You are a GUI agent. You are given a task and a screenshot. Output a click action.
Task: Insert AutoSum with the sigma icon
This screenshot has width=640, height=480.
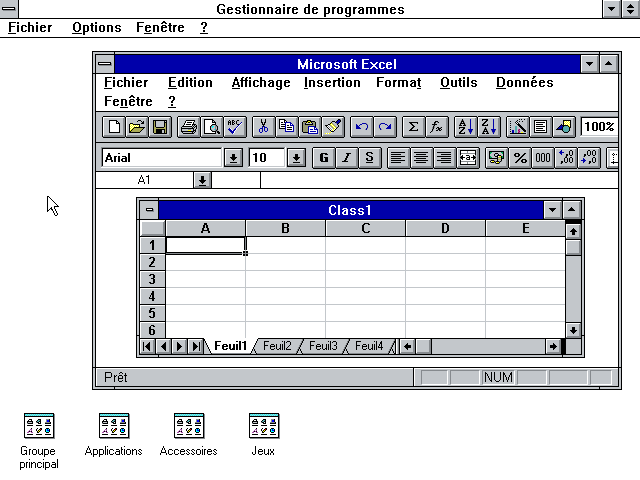(413, 127)
